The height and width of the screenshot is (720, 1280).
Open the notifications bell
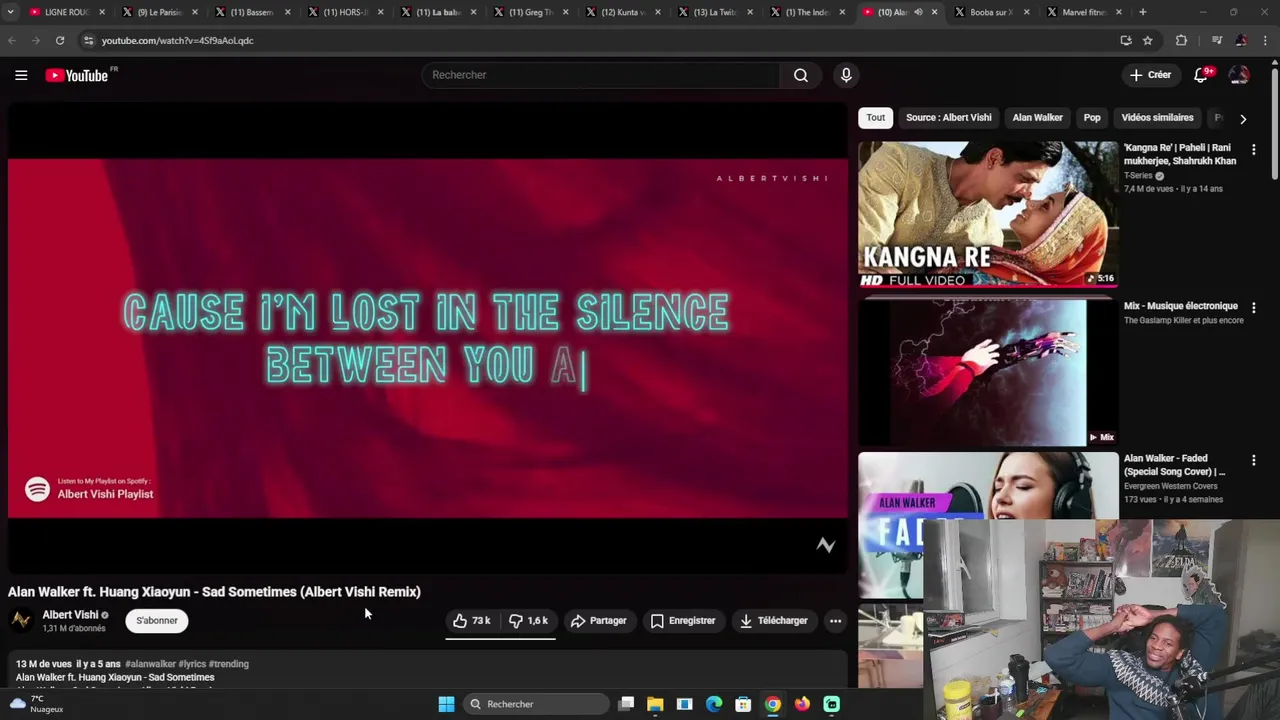[1201, 75]
